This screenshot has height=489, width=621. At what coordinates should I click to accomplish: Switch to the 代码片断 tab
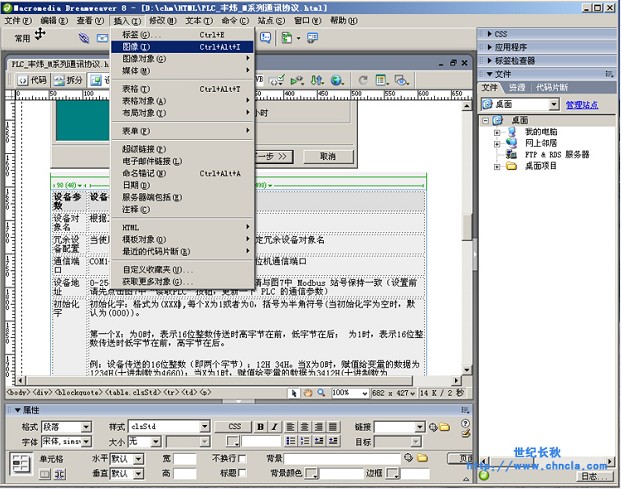click(552, 88)
